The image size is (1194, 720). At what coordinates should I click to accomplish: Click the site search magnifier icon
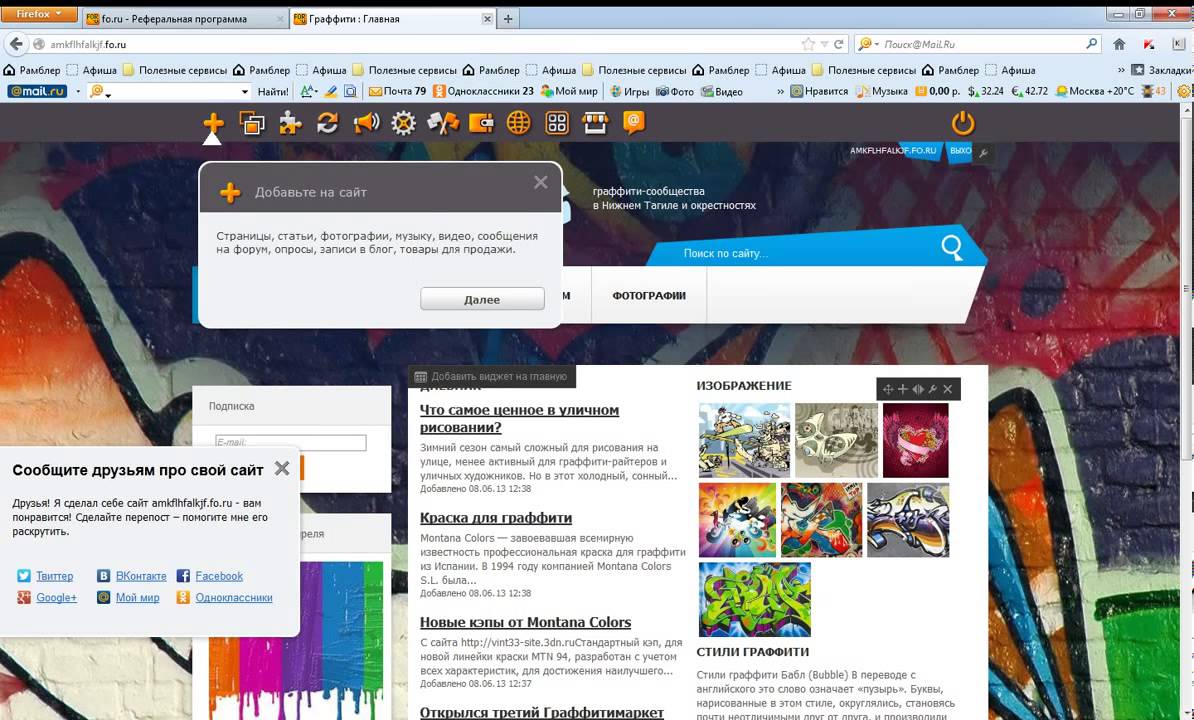pyautogui.click(x=952, y=248)
